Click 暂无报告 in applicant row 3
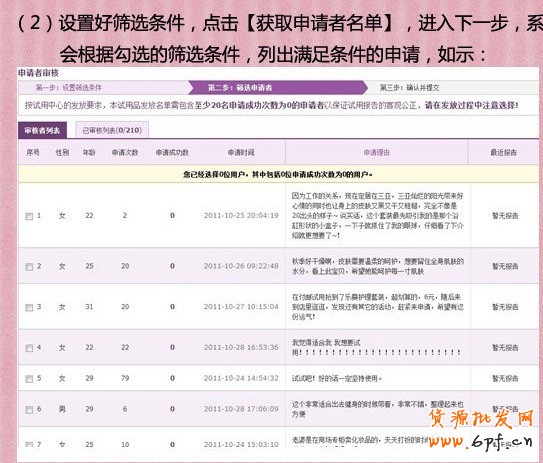Screen dimensions: 543x463 click(505, 307)
